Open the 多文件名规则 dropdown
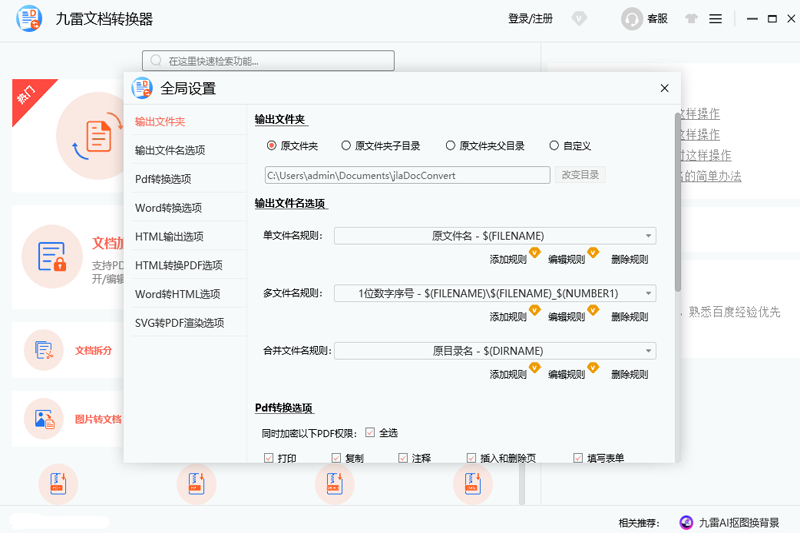The width and height of the screenshot is (800, 533). click(x=495, y=293)
